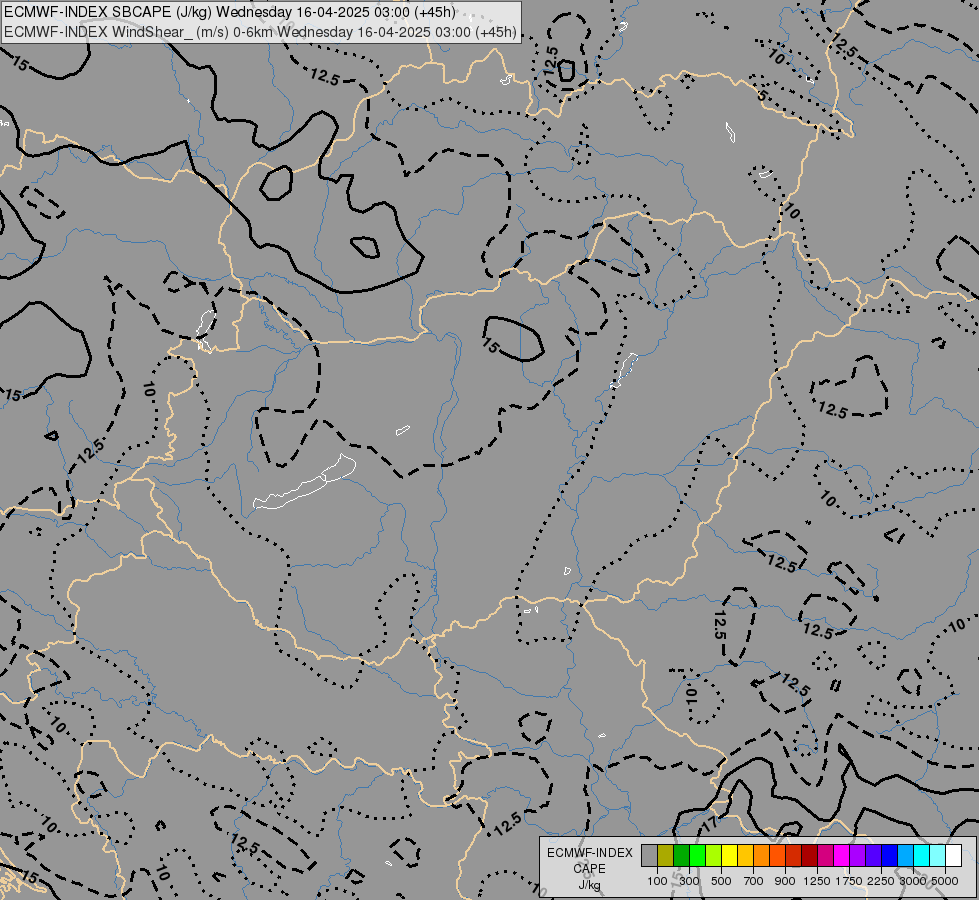Select the bright magenta legend swatch
Screen dimensions: 979x900
tap(841, 856)
